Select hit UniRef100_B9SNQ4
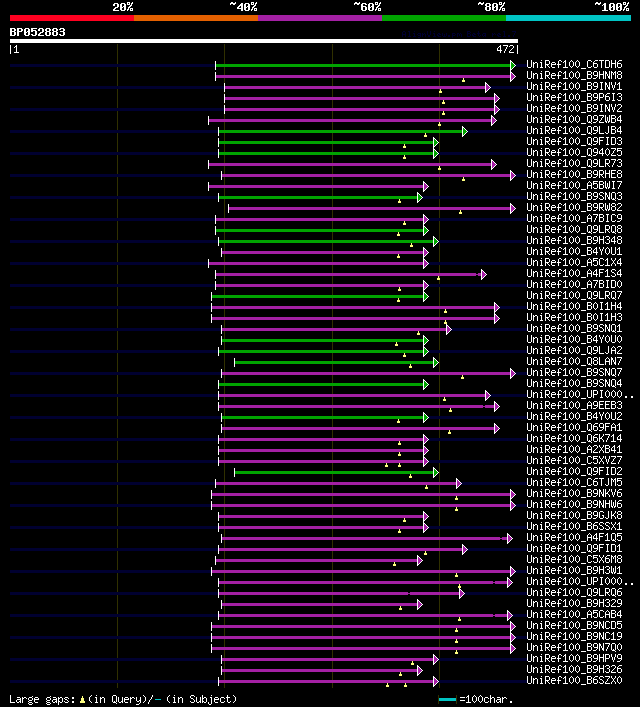640x707 pixels. [574, 383]
